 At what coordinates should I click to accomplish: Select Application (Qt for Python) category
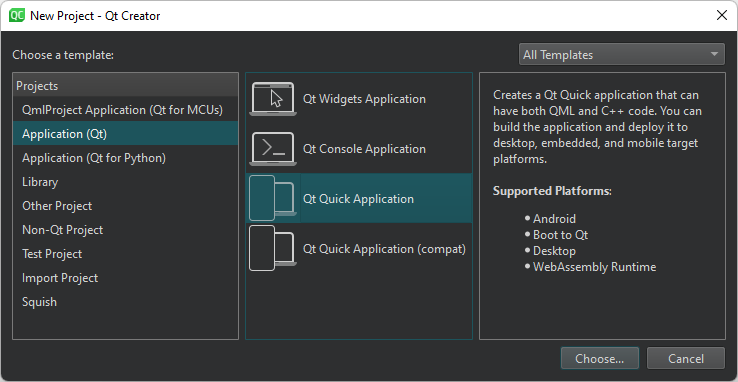pos(125,158)
